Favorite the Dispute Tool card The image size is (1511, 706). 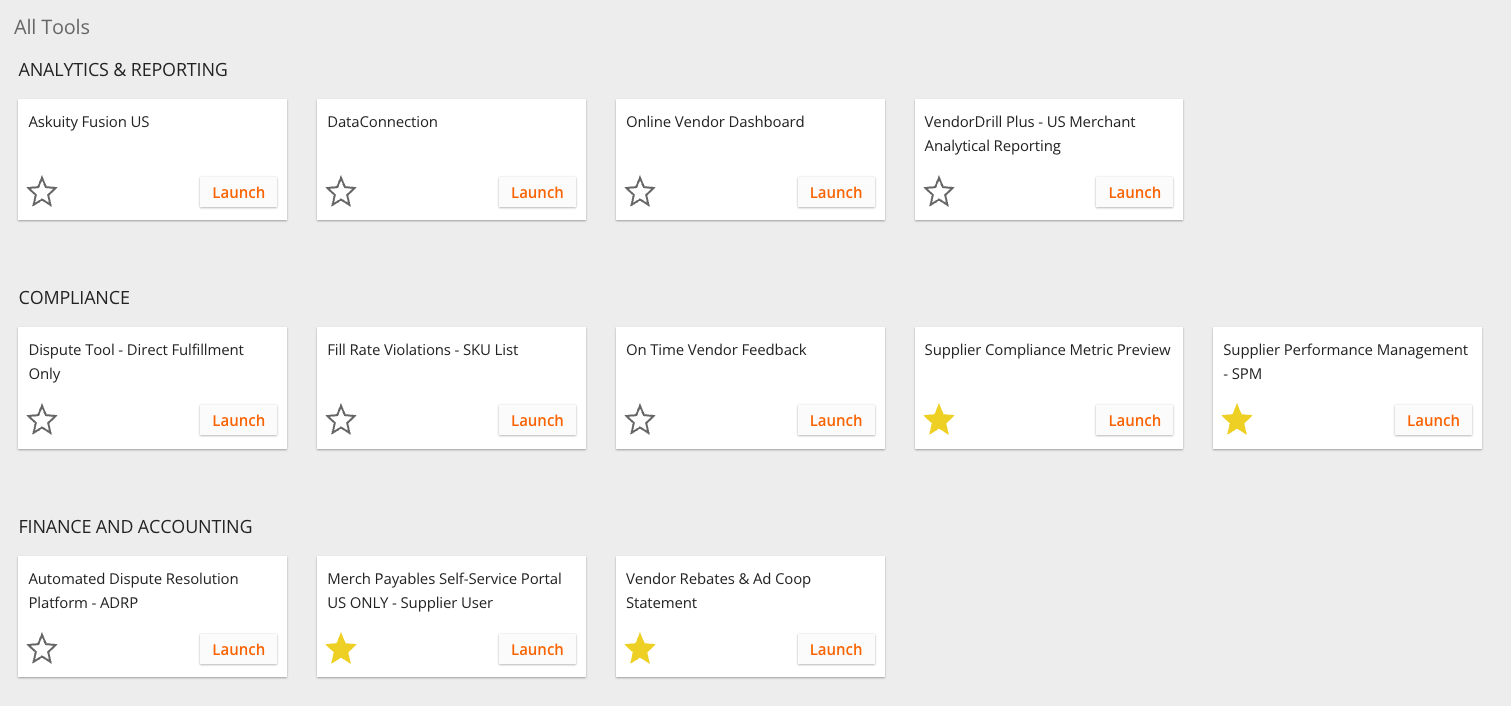42,419
